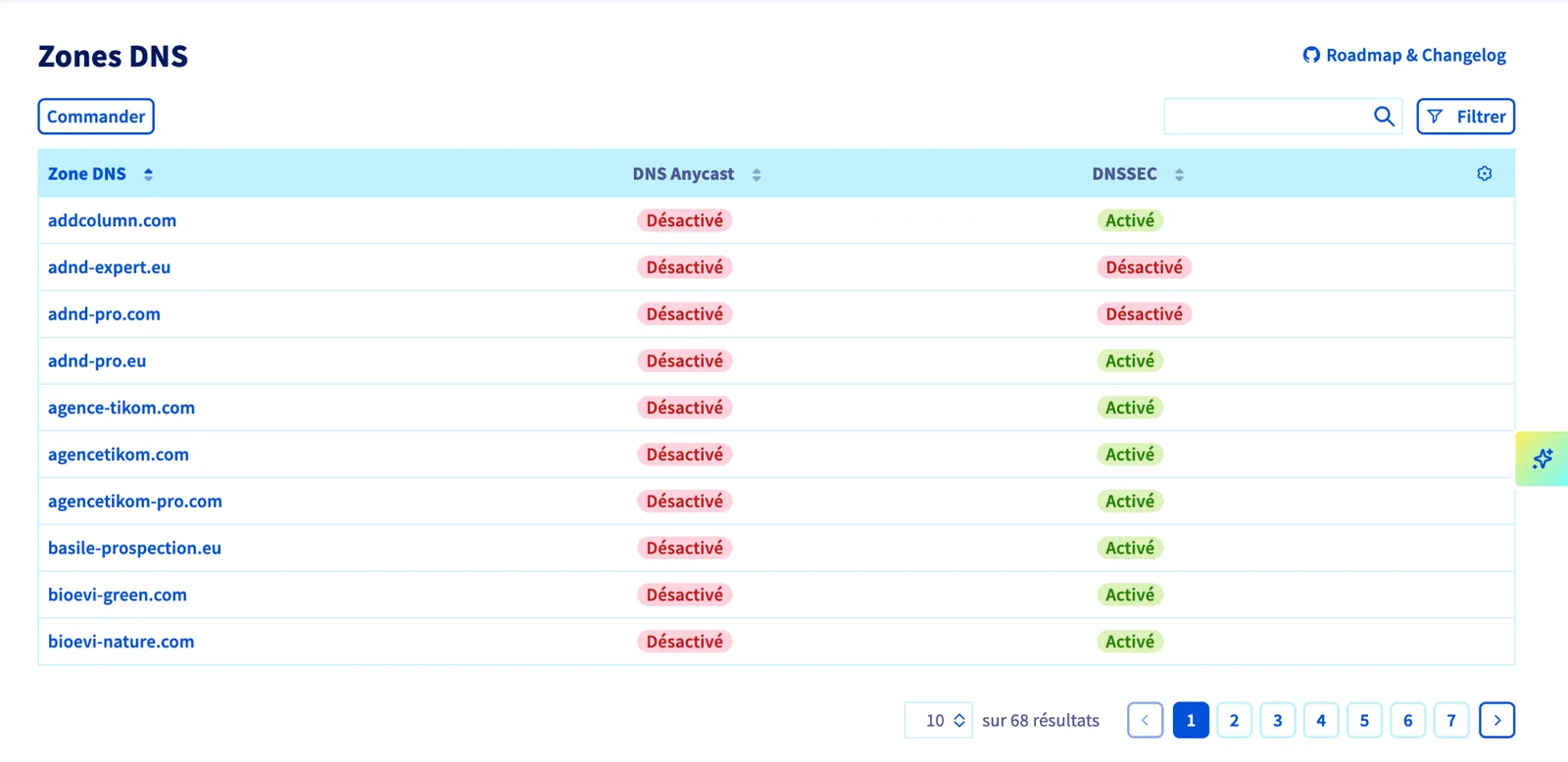Select page 2 in pagination
The height and width of the screenshot is (762, 1568).
pos(1234,721)
